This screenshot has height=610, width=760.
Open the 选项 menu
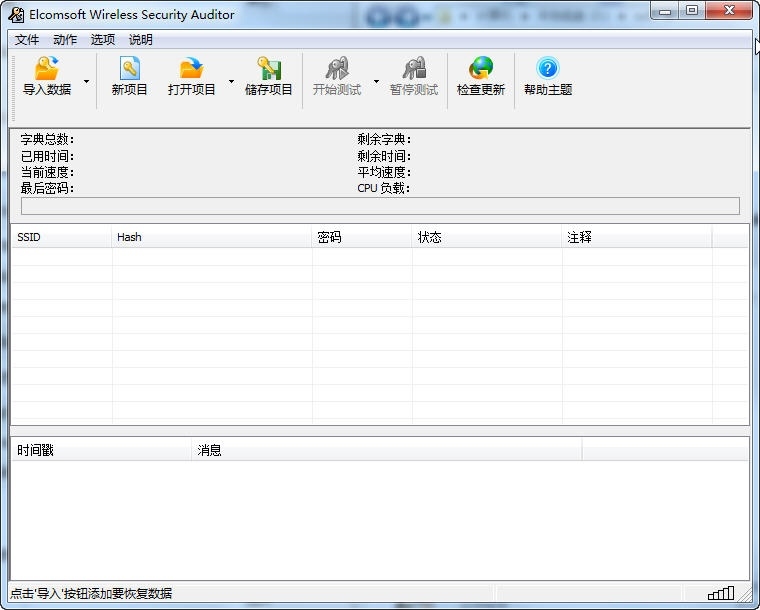click(x=103, y=39)
